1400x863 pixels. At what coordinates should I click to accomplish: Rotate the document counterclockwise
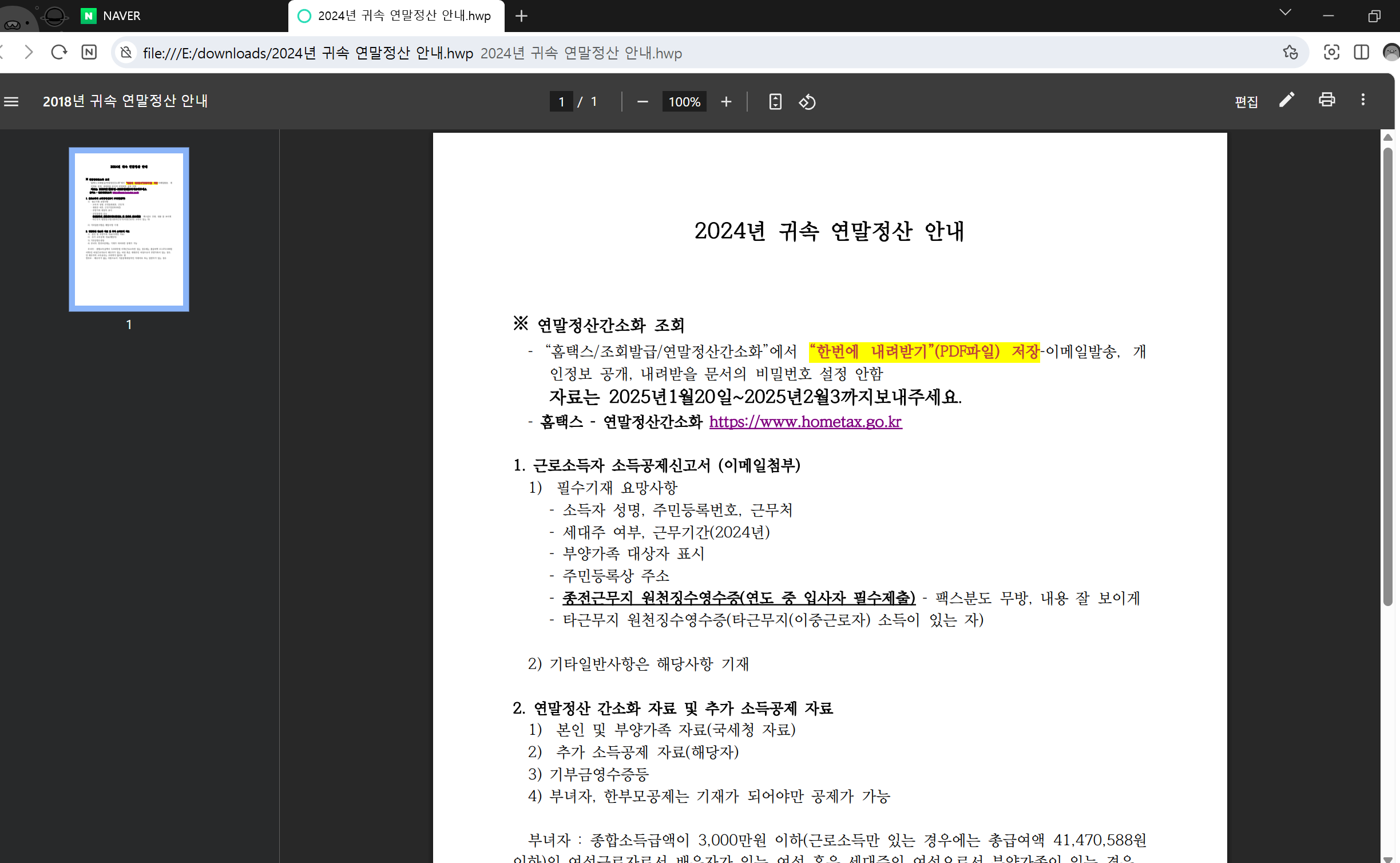coord(807,102)
